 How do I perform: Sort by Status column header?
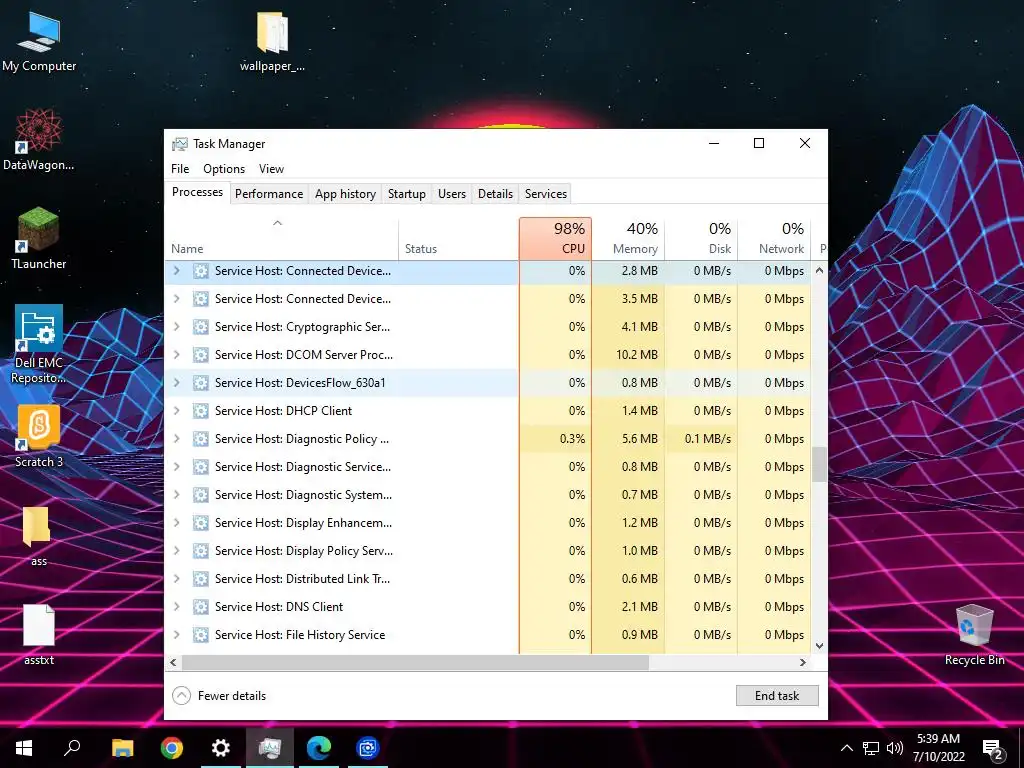point(458,238)
